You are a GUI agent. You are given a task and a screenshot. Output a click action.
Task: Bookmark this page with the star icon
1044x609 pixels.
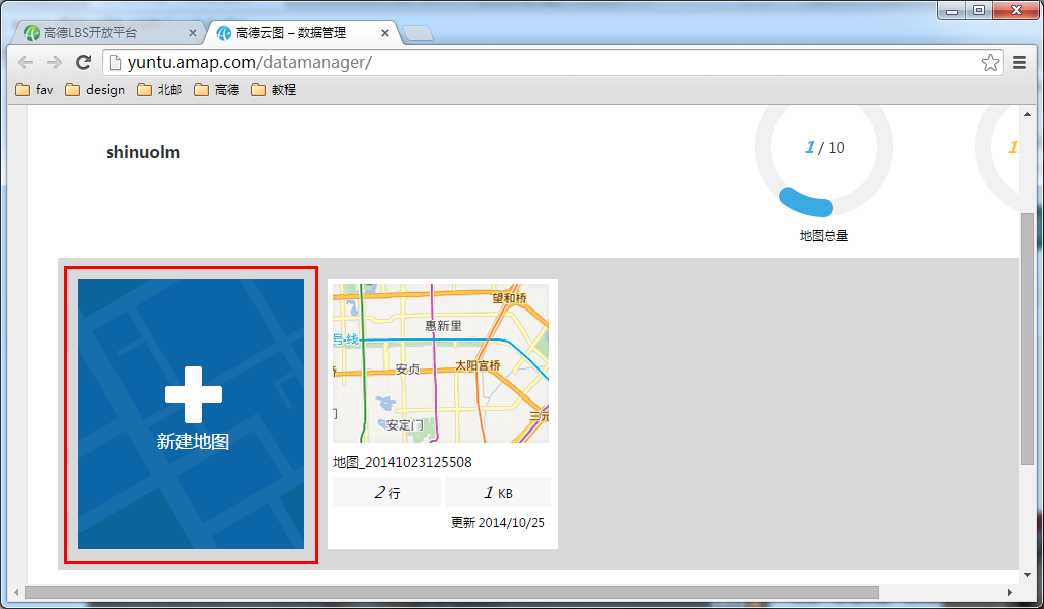[x=990, y=63]
